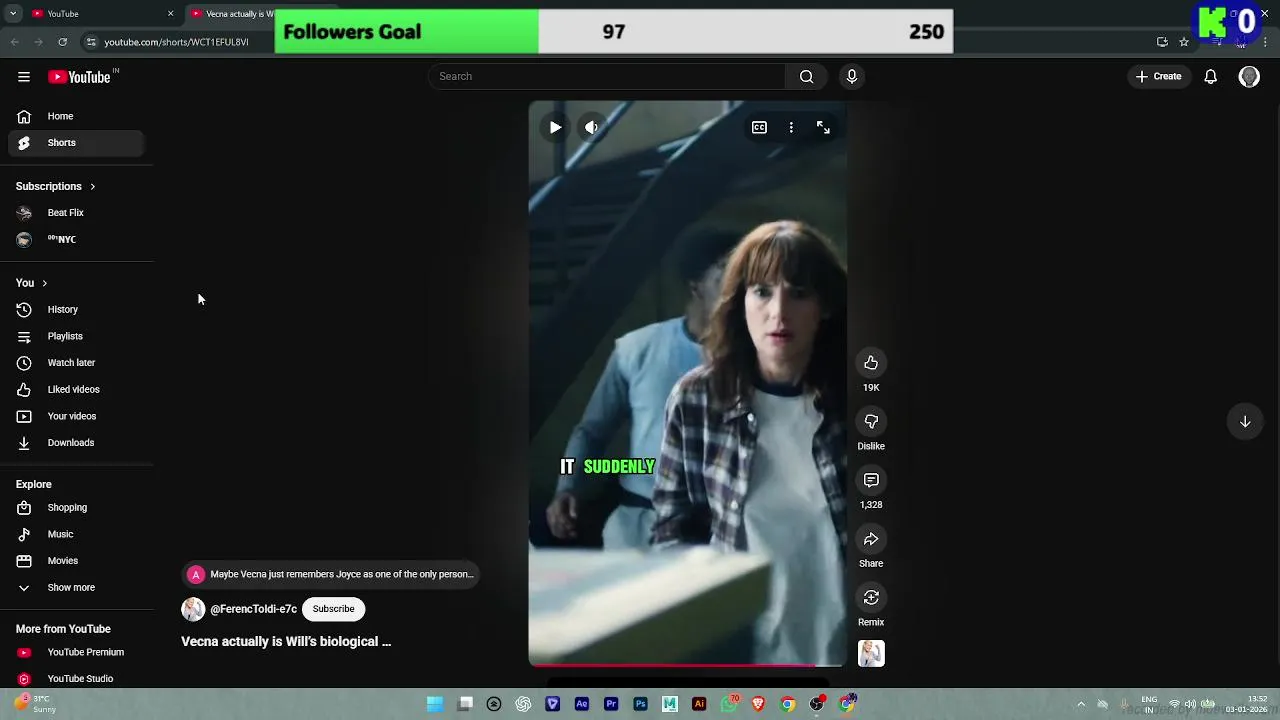Enter fullscreen on the Short

point(823,127)
